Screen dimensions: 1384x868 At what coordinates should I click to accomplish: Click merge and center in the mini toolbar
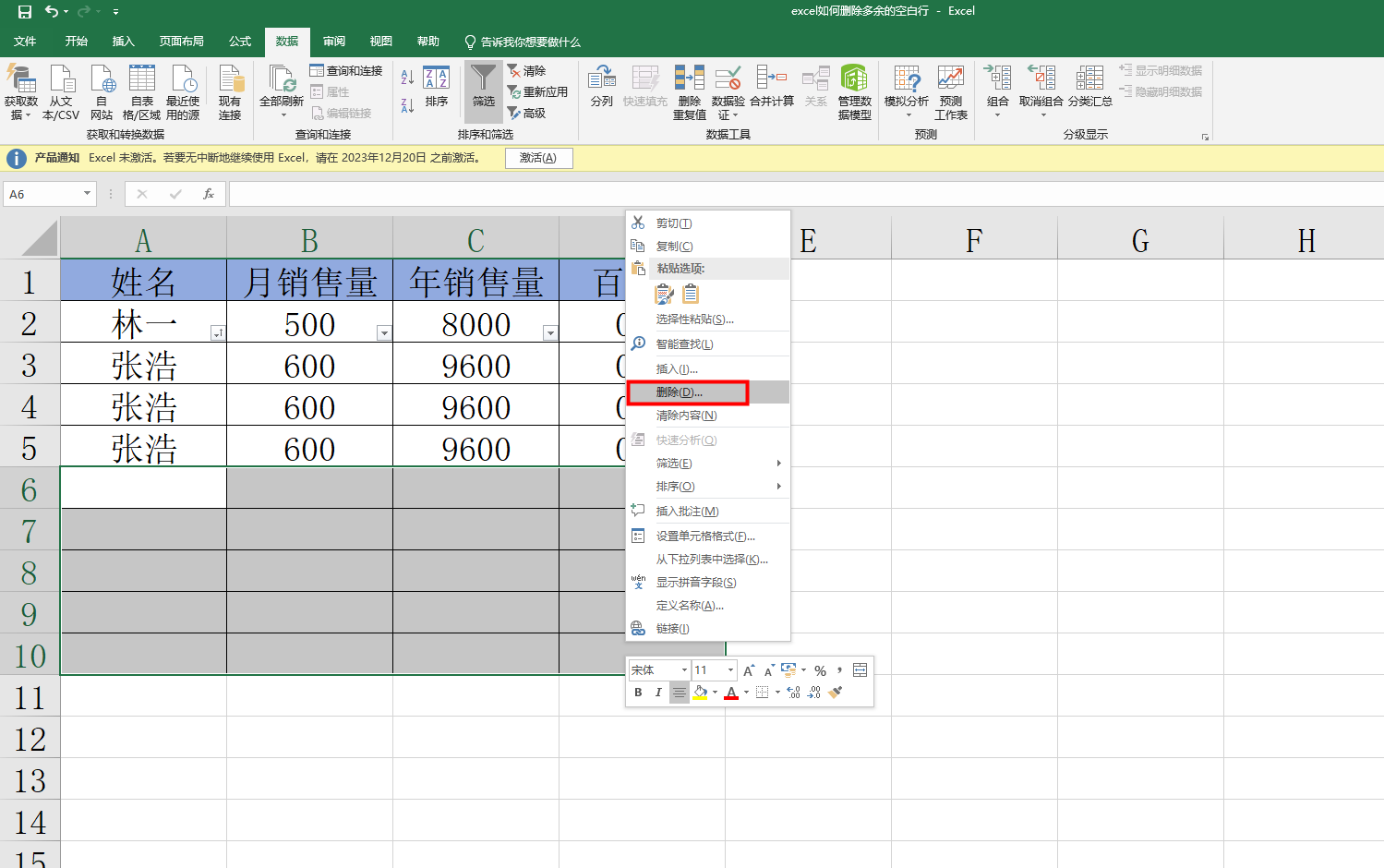click(860, 670)
